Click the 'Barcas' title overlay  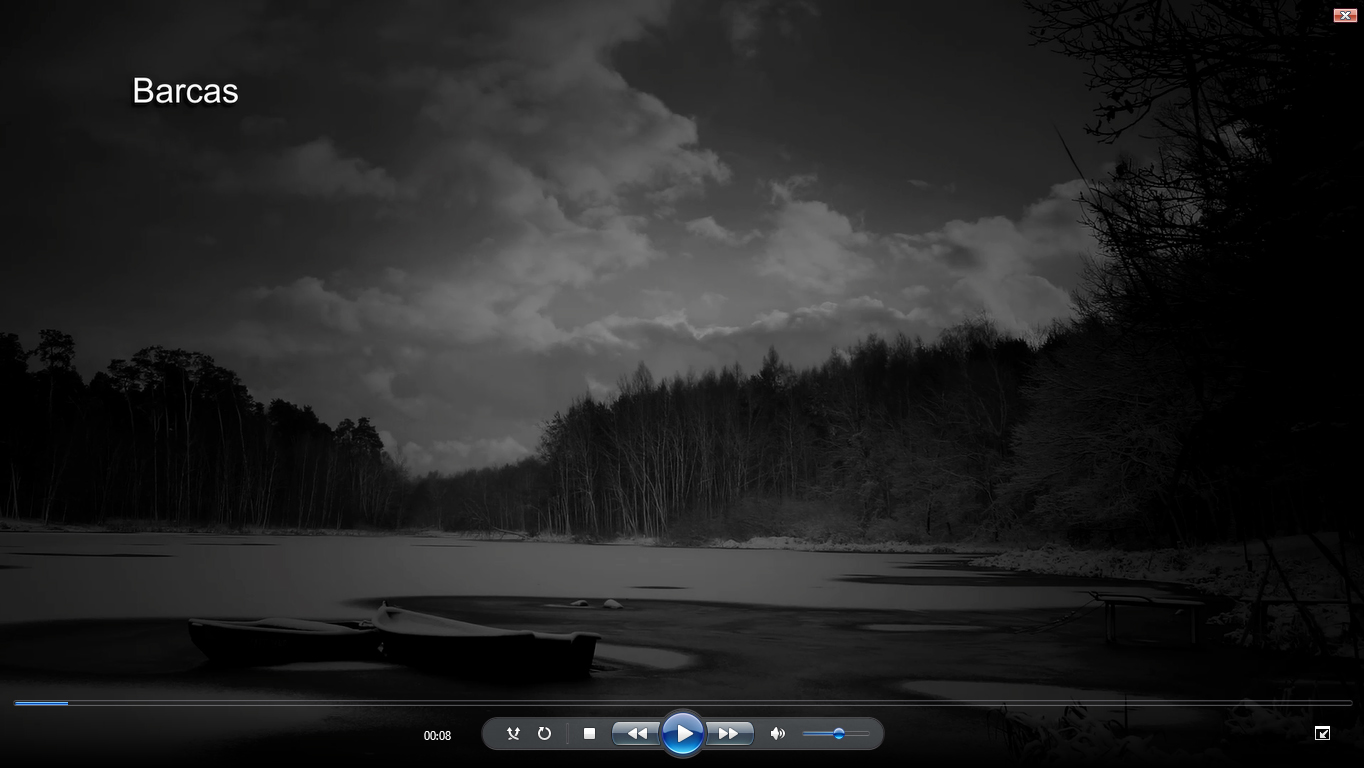185,91
